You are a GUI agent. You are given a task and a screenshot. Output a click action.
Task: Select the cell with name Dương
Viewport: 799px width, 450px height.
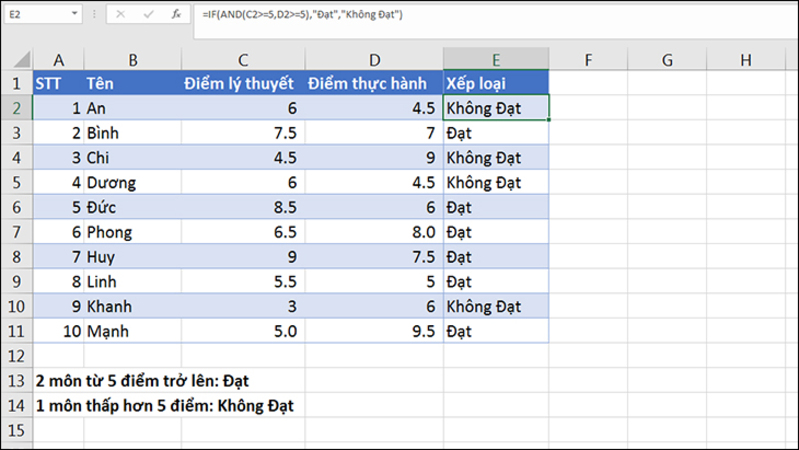tap(132, 182)
